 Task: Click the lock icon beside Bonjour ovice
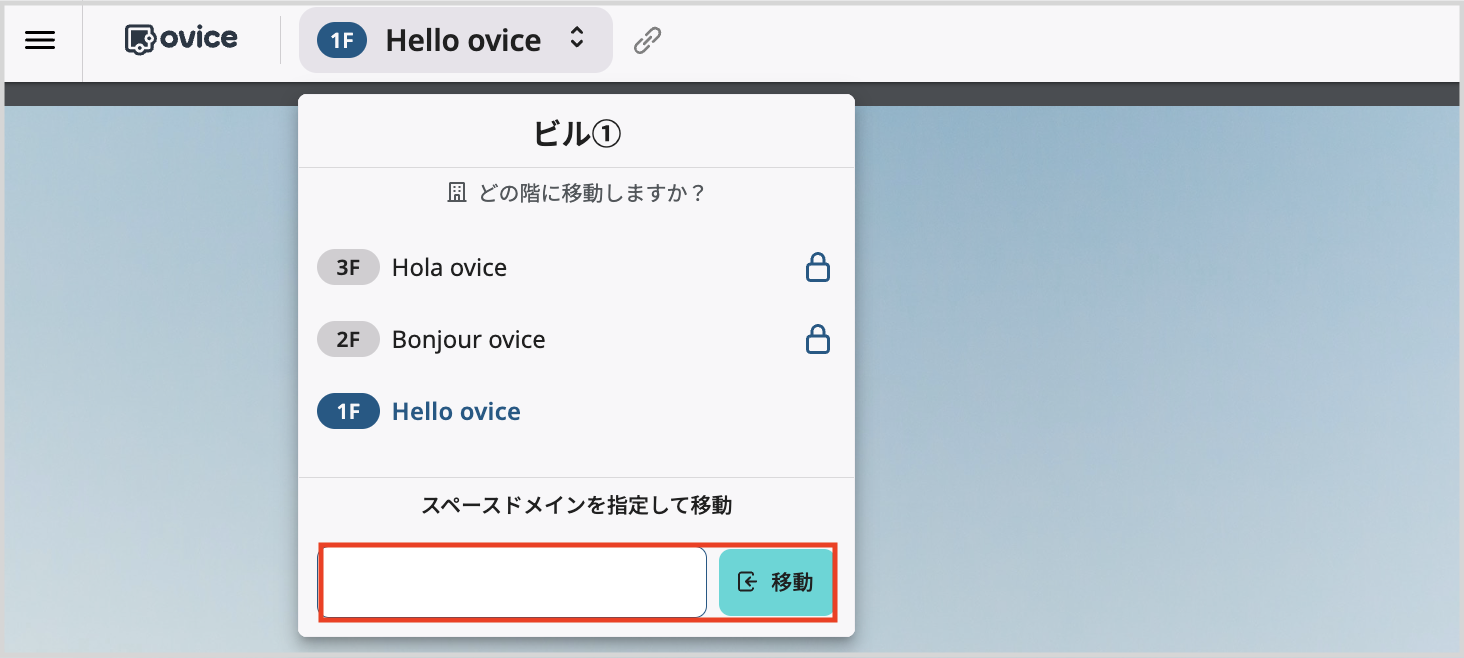(818, 339)
